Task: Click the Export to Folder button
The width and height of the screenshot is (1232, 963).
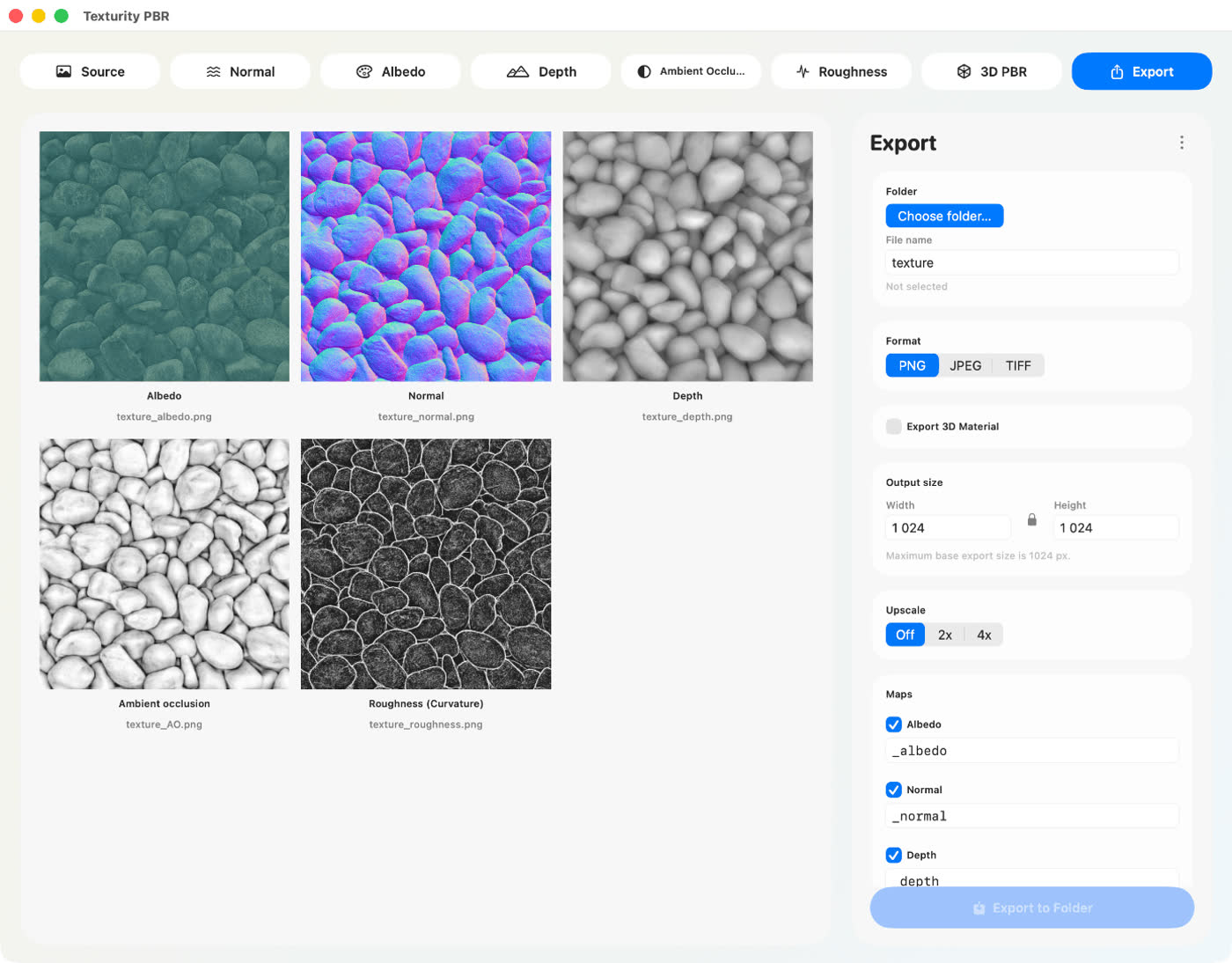Action: [1032, 908]
